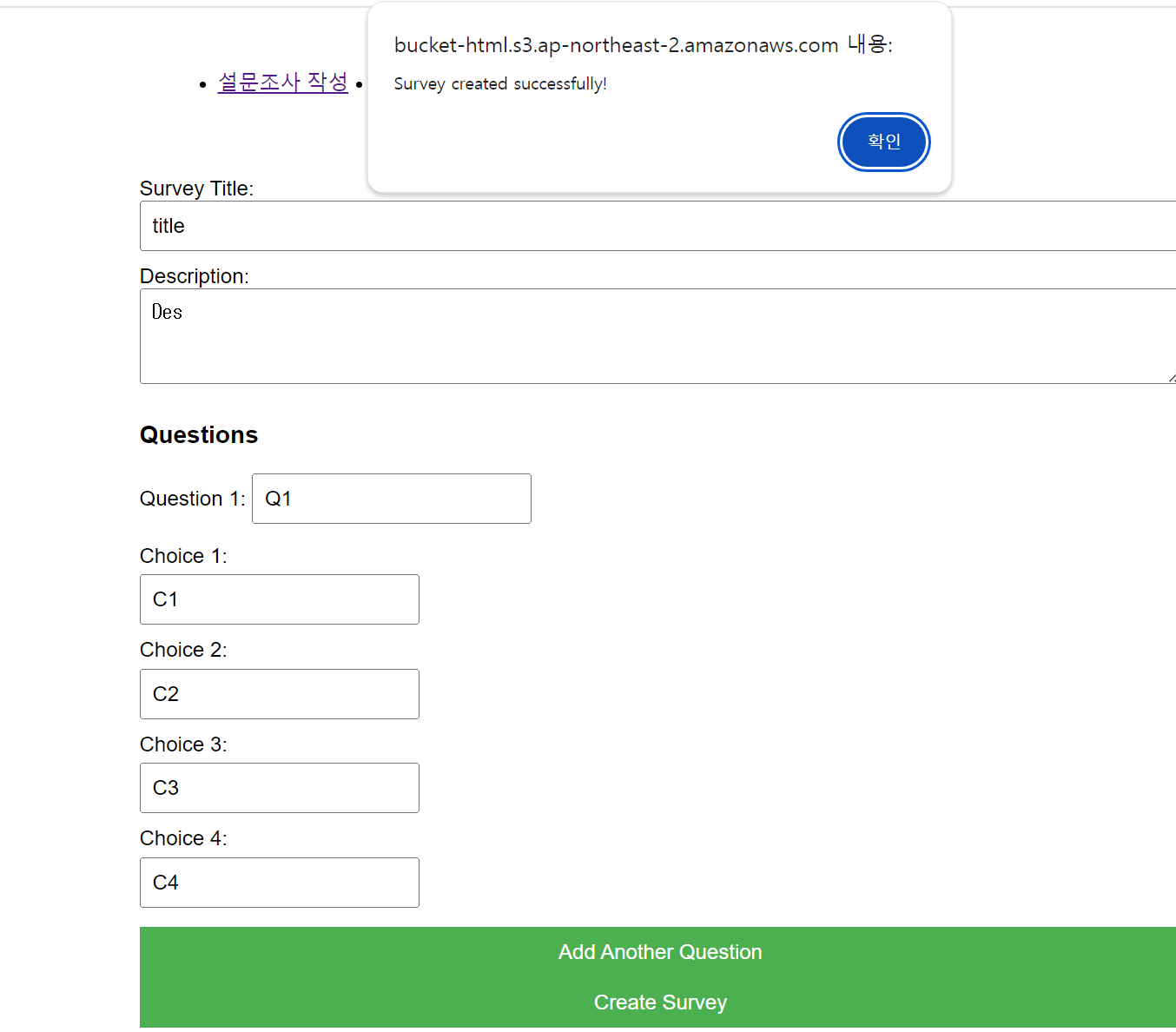Select the 'Survey Title:' label
This screenshot has height=1032, width=1176.
[x=196, y=189]
